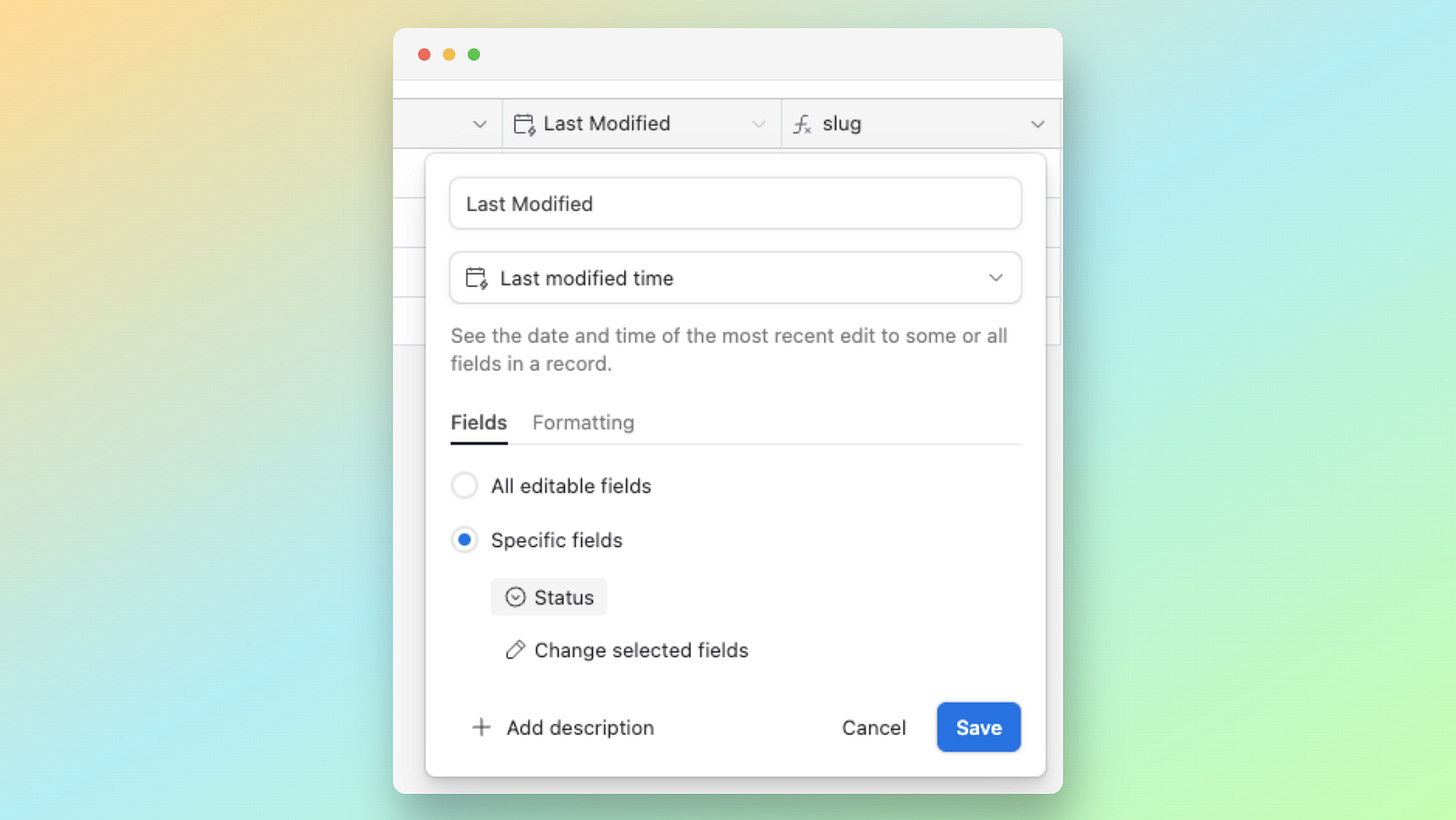Expand the Last Modified column header menu arrow
The width and height of the screenshot is (1456, 820).
[759, 124]
